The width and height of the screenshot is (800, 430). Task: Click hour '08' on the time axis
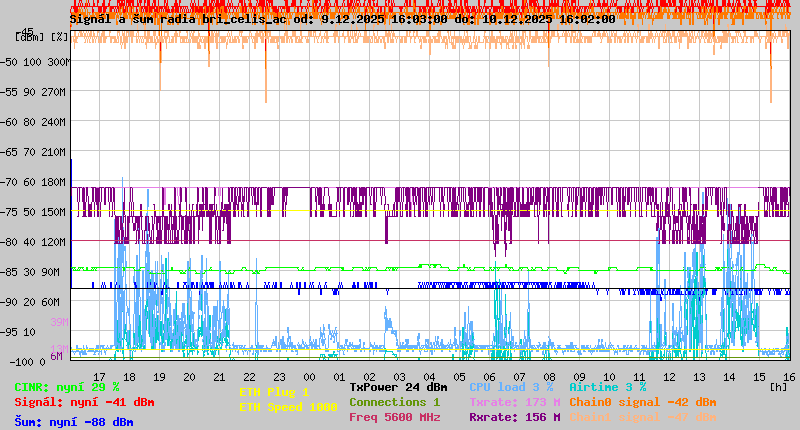(x=549, y=377)
